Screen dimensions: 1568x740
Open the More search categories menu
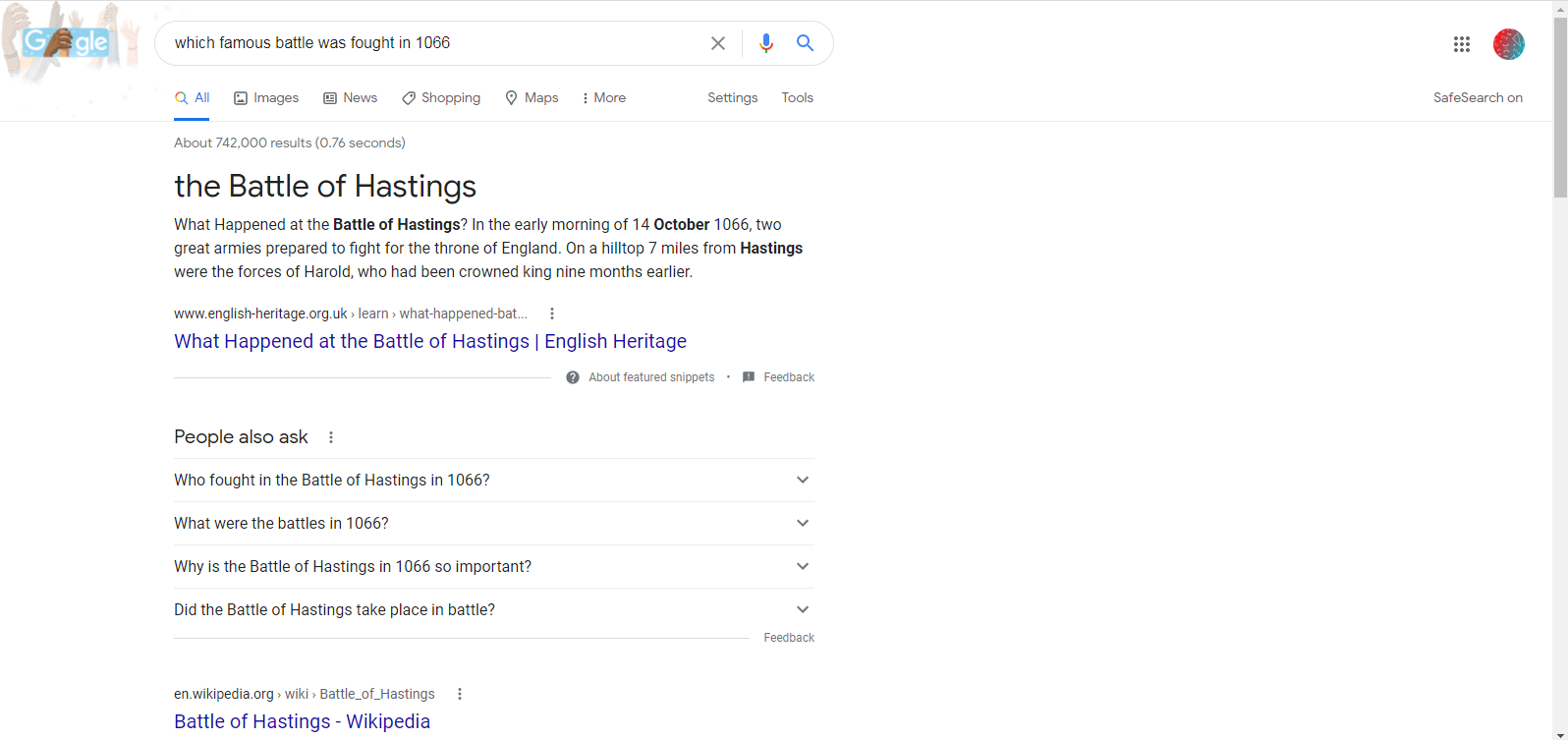(x=604, y=98)
